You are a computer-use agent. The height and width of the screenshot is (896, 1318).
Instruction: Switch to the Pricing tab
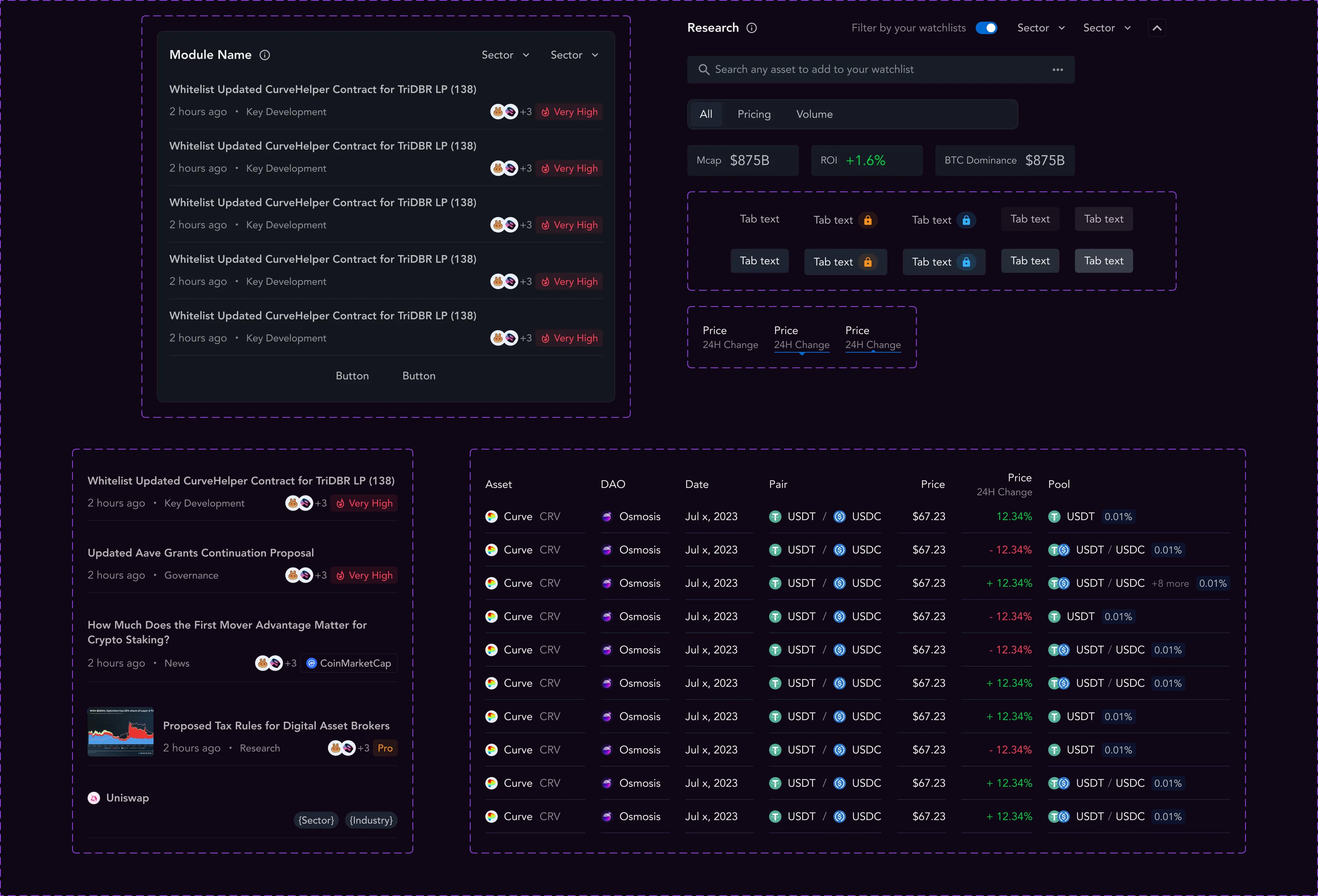click(x=754, y=114)
